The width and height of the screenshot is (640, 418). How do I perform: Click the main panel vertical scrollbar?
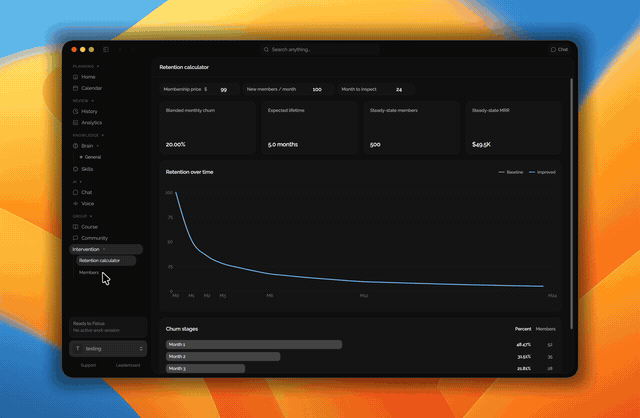571,203
